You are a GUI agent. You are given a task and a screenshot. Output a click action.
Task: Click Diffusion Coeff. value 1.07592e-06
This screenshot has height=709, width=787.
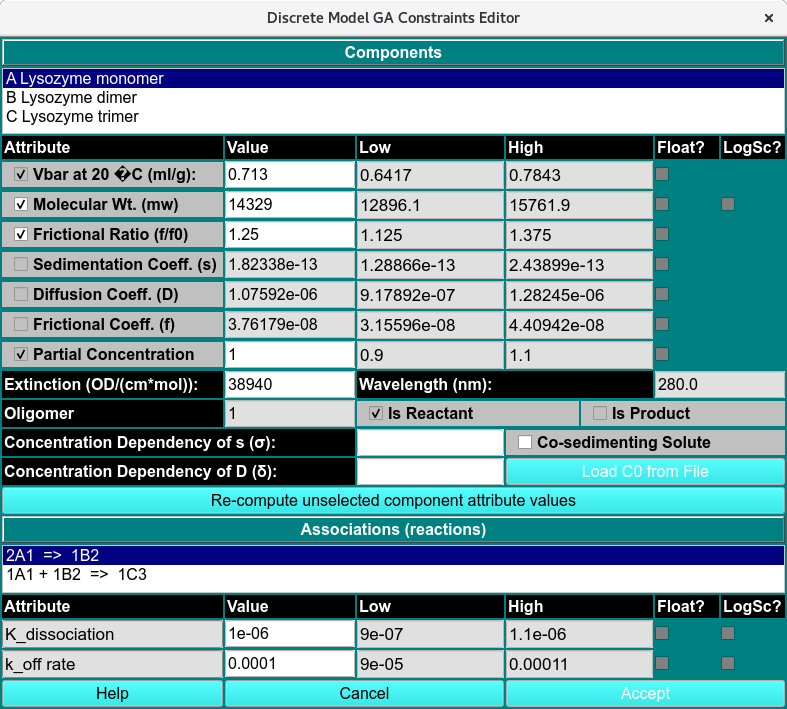click(290, 295)
